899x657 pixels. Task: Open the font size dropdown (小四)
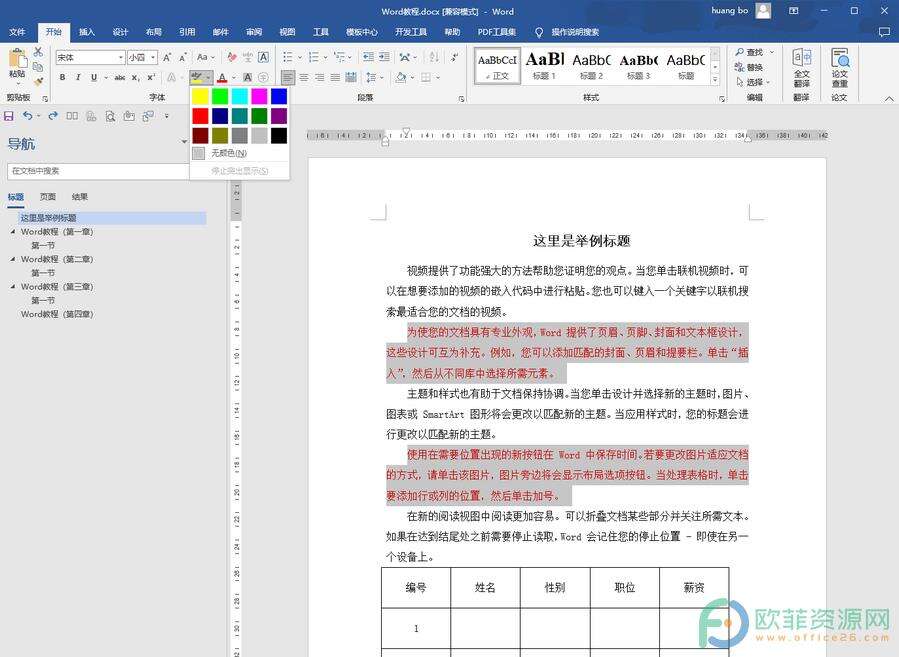(153, 57)
